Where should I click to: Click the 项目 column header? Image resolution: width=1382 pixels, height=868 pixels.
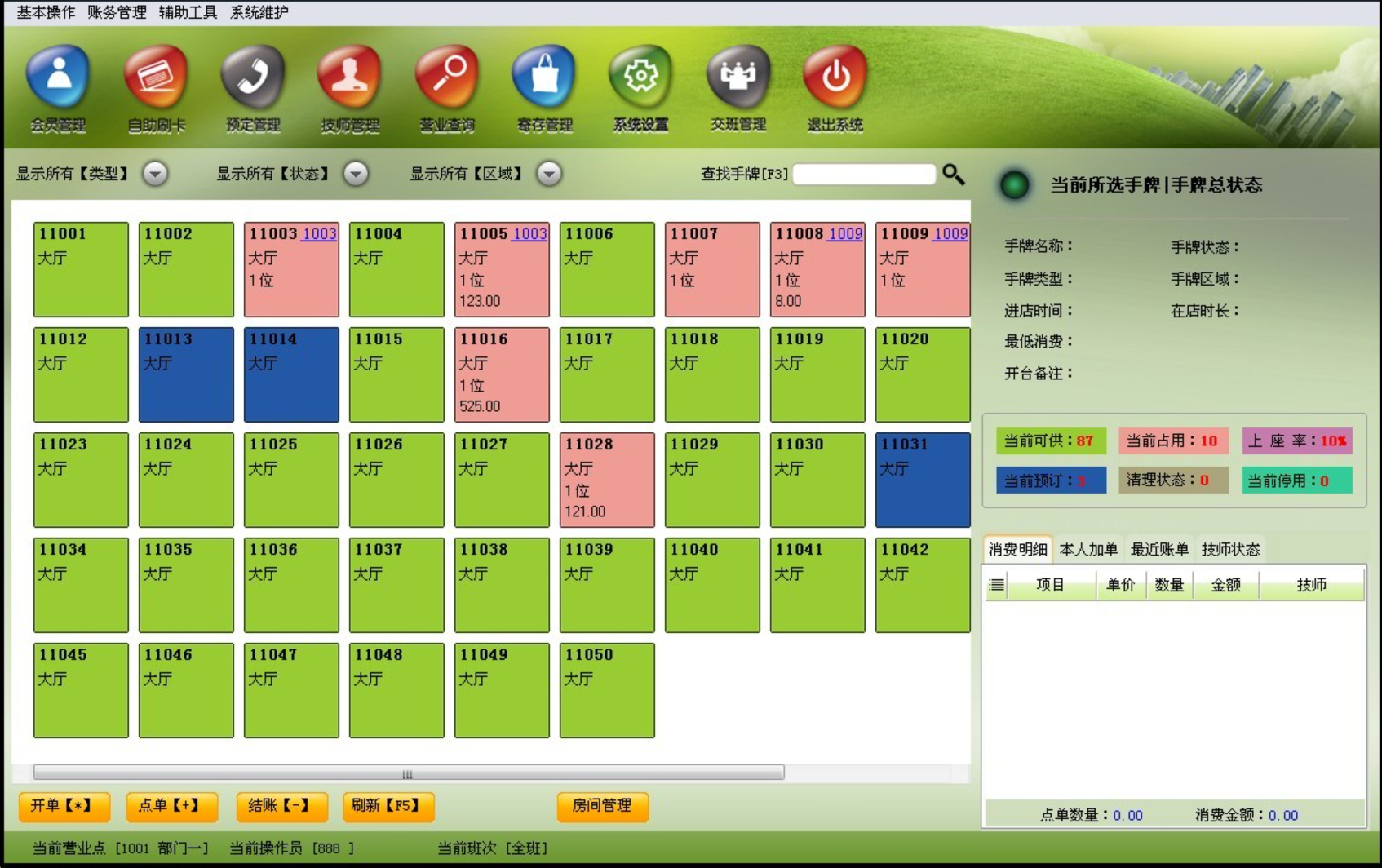point(1051,585)
